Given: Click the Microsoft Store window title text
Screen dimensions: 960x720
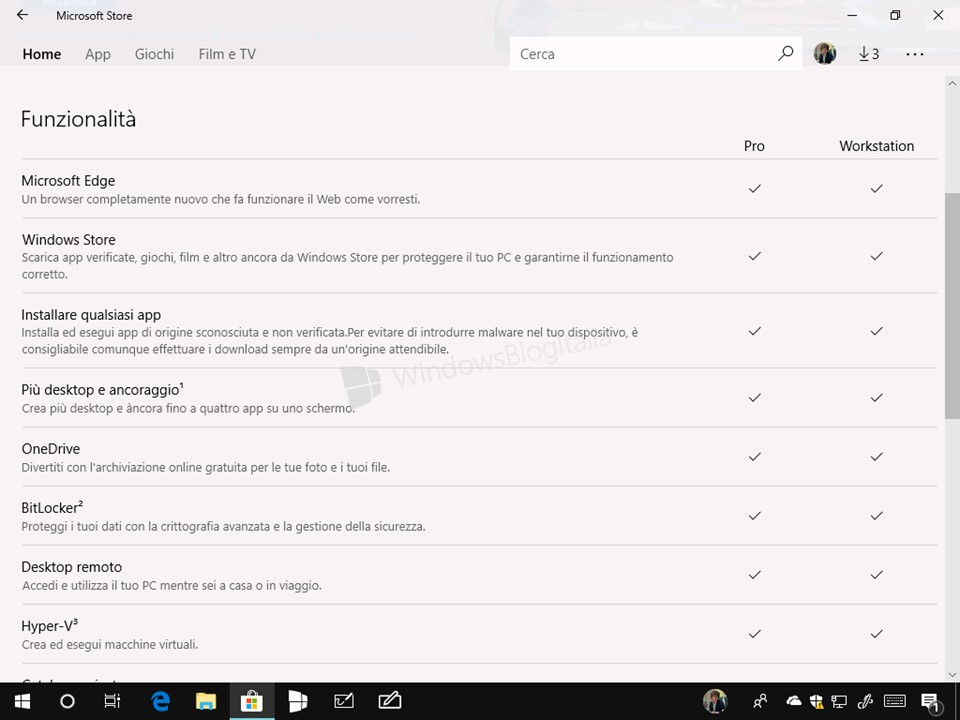Looking at the screenshot, I should pyautogui.click(x=94, y=16).
